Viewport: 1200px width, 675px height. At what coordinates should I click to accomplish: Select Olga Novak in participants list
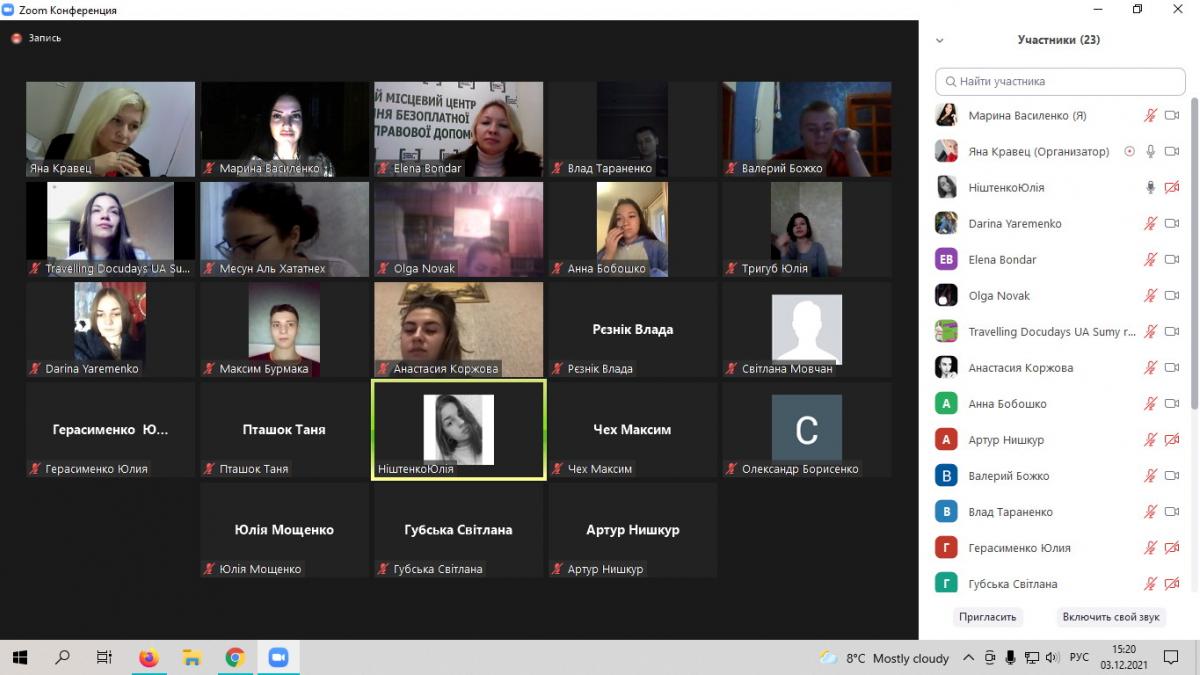1059,296
